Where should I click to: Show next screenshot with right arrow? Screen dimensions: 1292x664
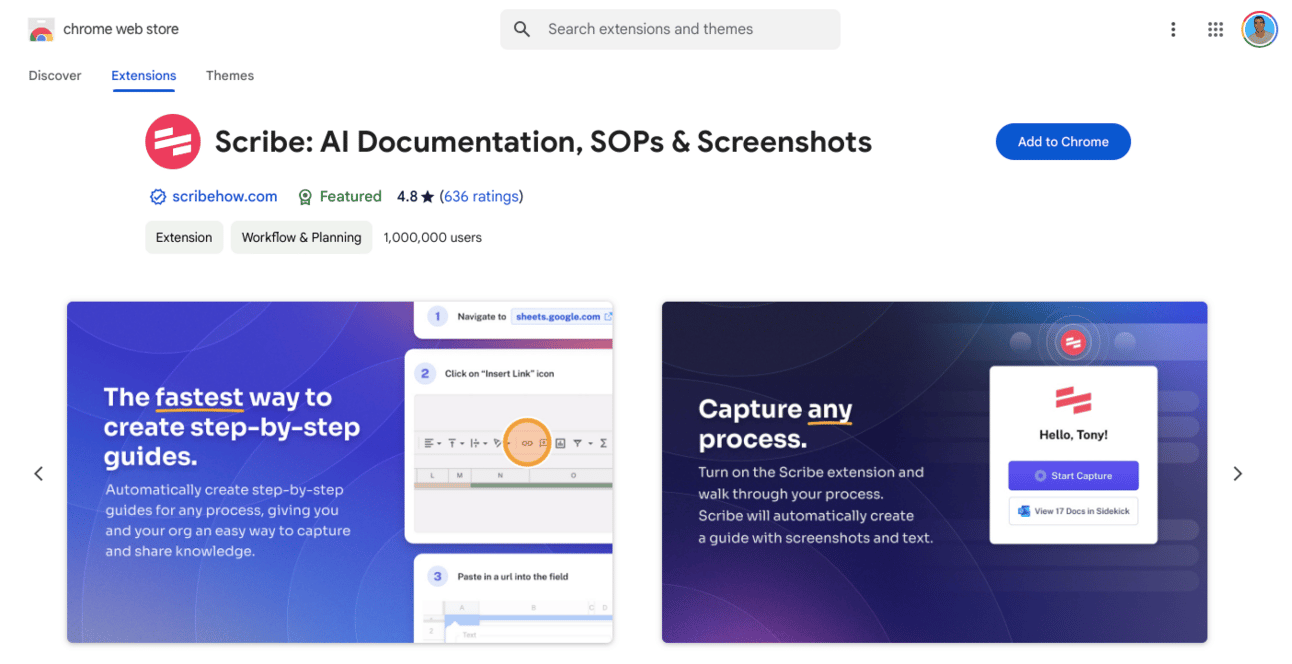(1237, 473)
